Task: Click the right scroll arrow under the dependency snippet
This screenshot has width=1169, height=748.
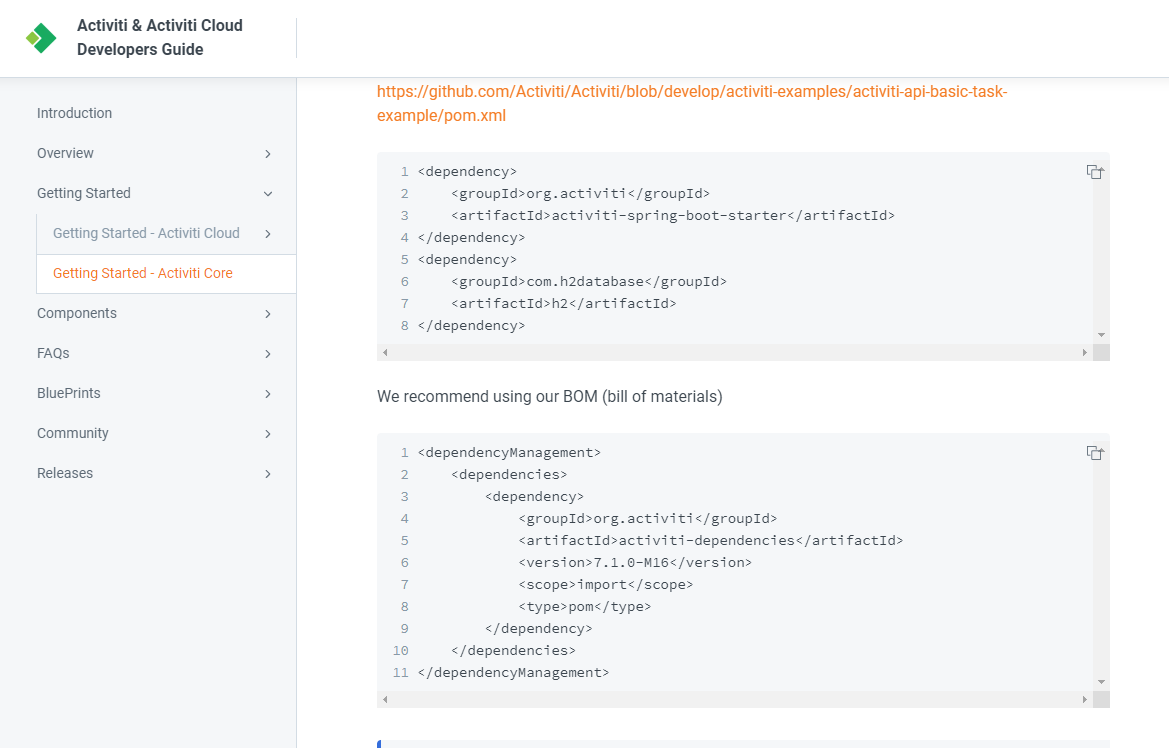Action: click(1086, 352)
